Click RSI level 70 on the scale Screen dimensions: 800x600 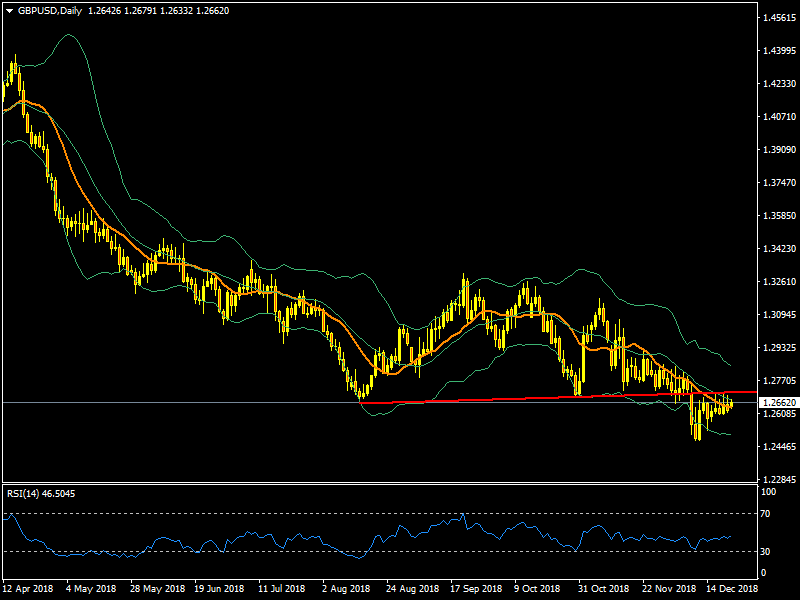766,514
